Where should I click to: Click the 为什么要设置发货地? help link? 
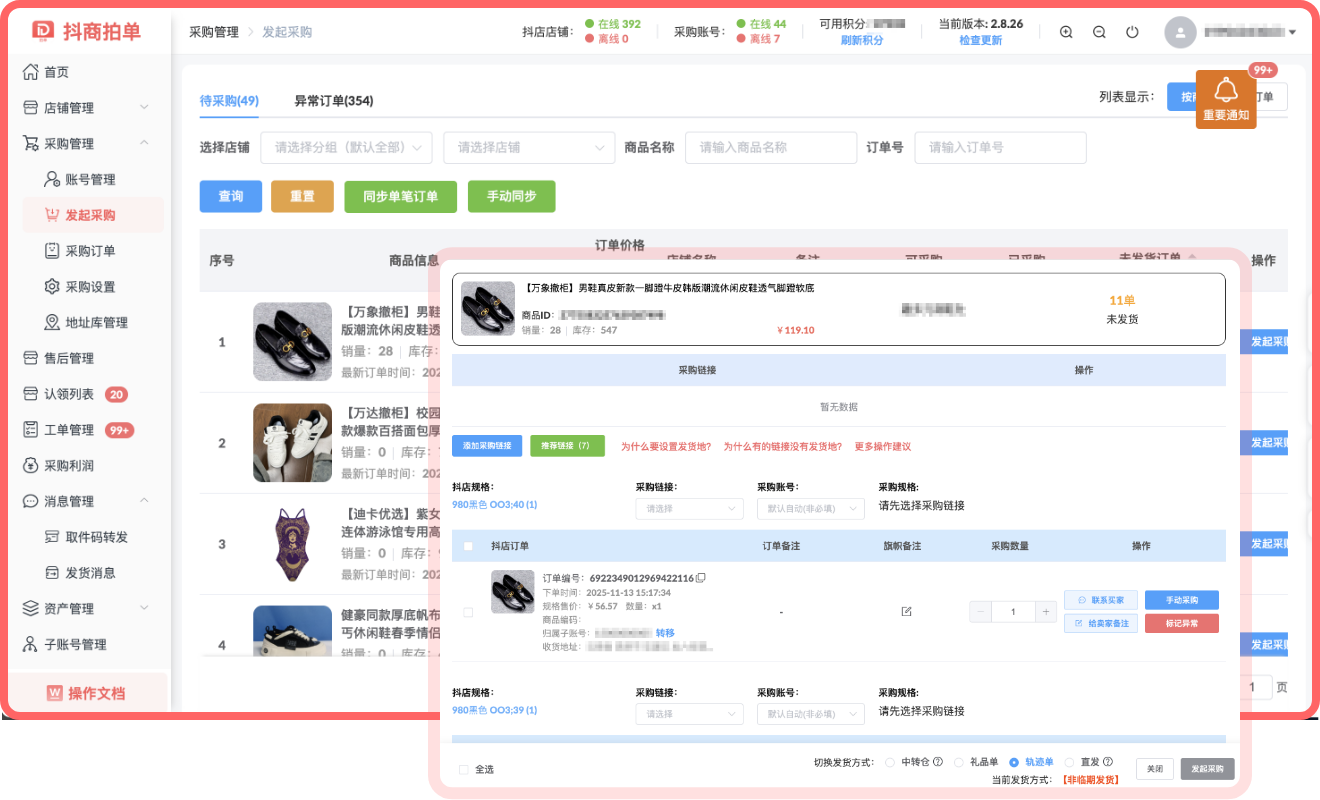(x=666, y=447)
